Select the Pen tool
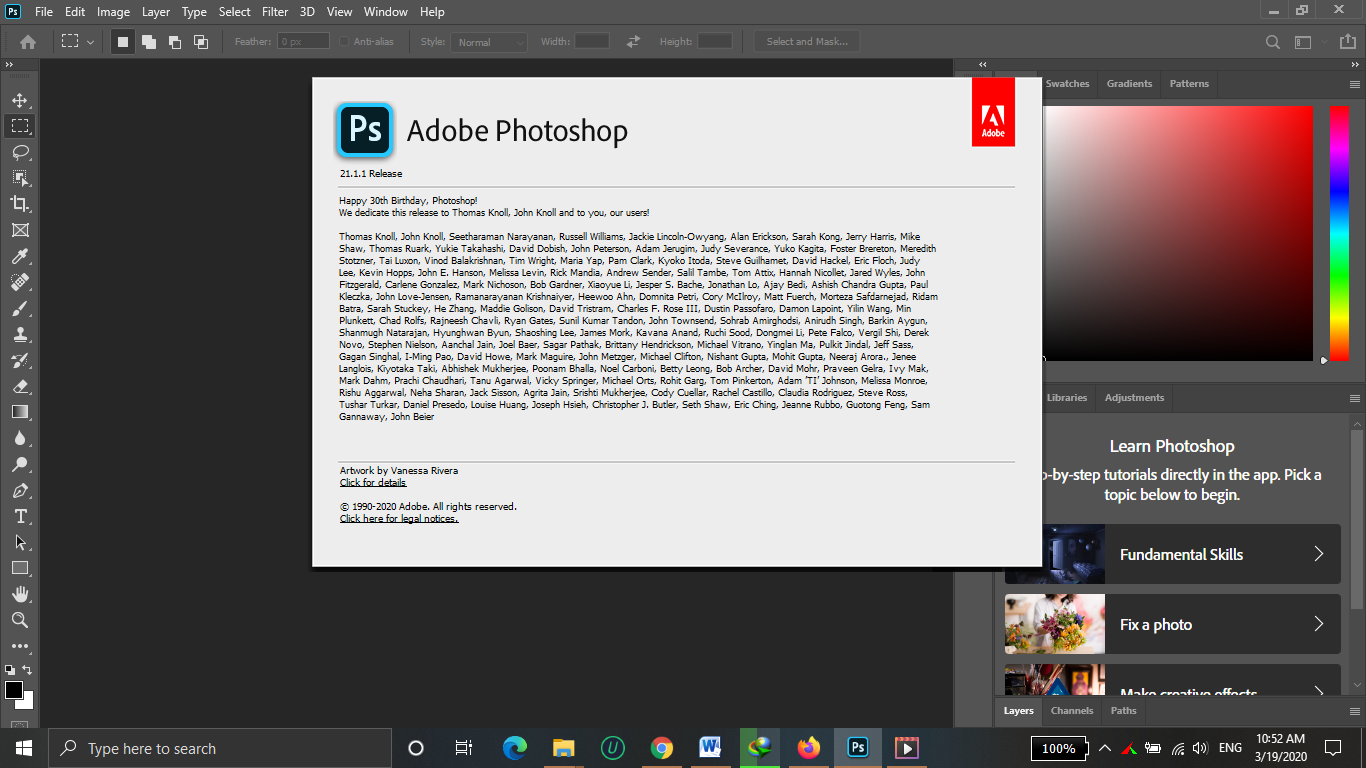 (x=20, y=490)
